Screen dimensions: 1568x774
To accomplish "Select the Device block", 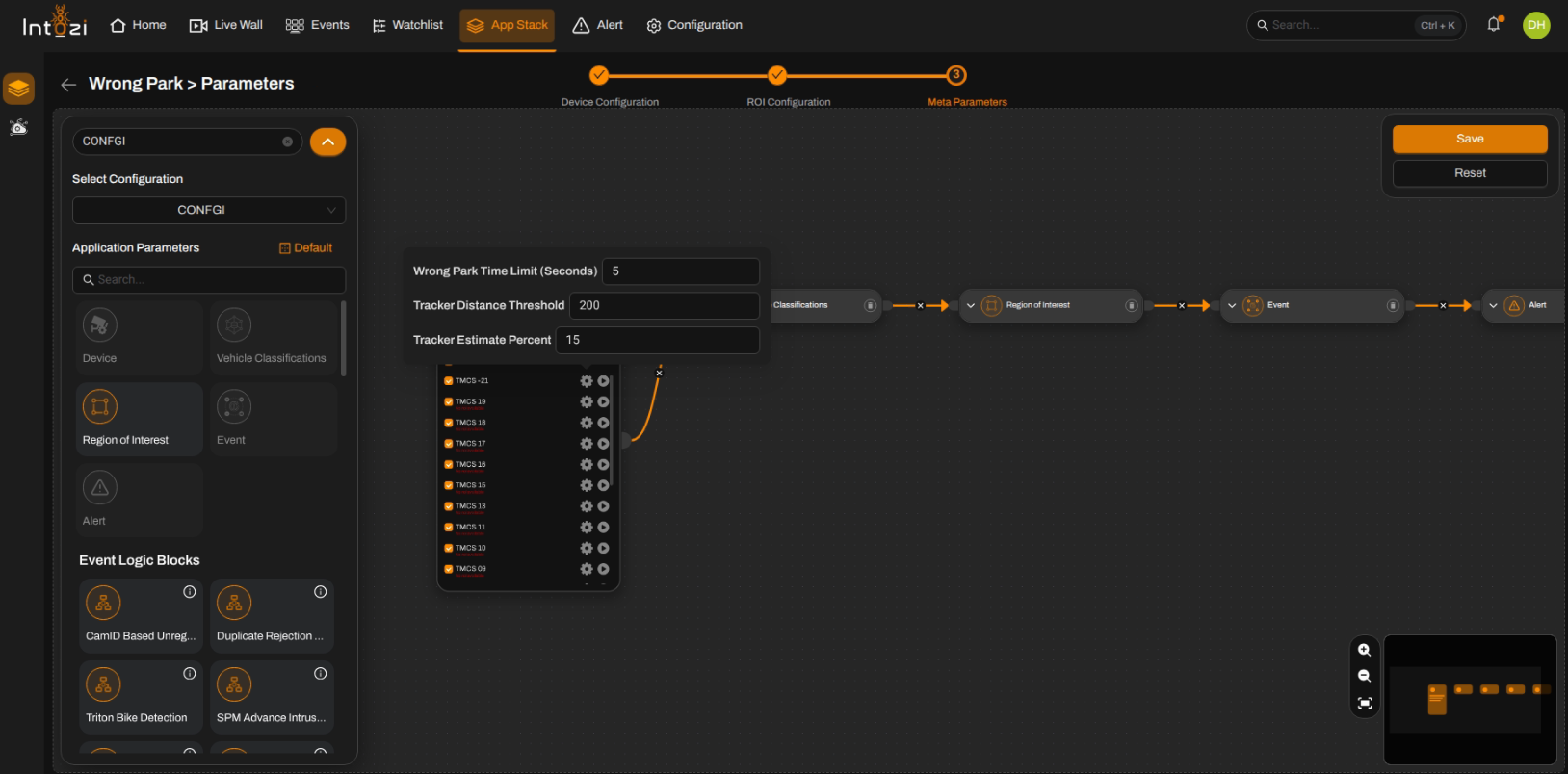I will coord(139,338).
